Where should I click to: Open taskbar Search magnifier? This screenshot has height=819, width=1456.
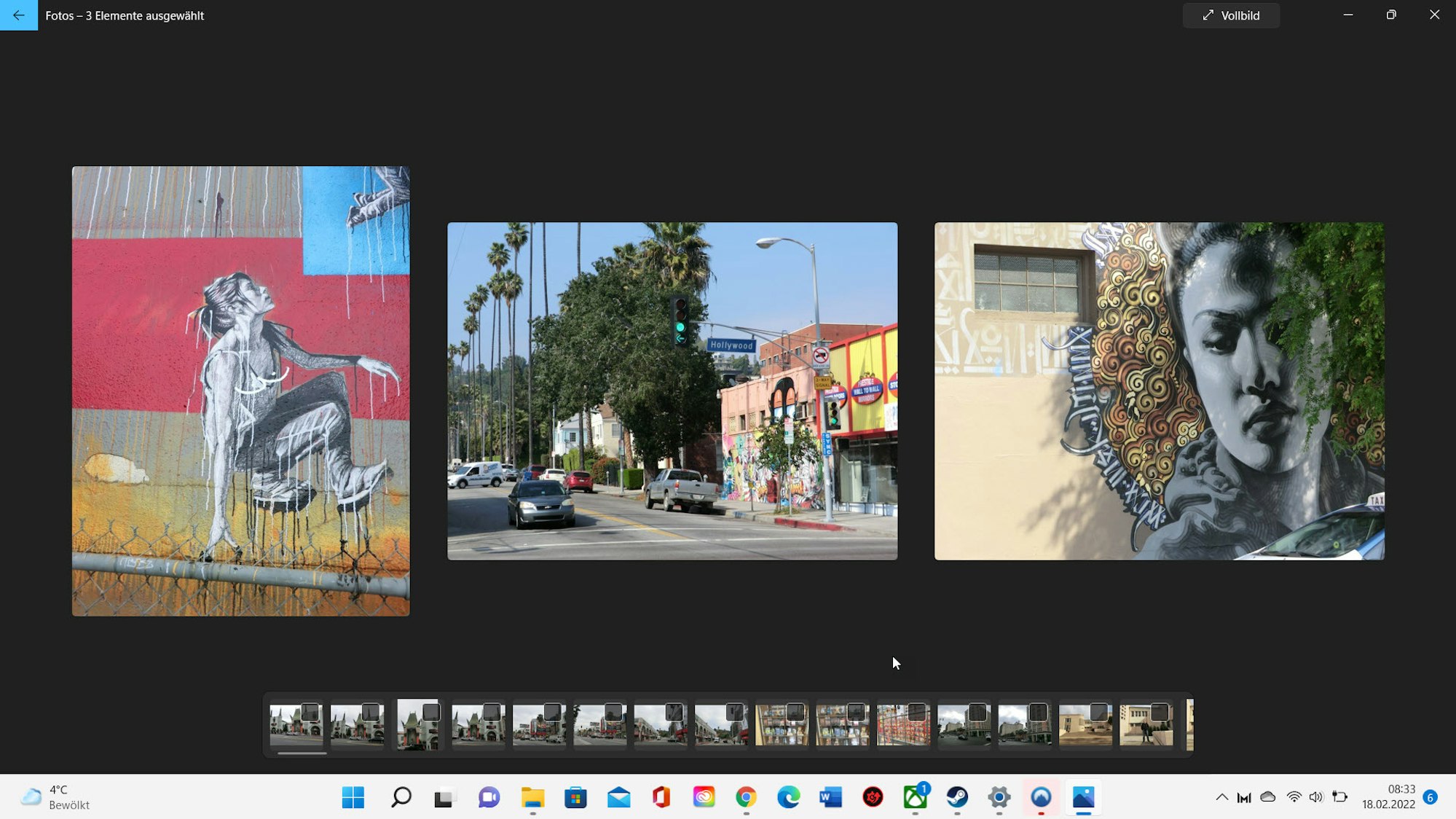(x=401, y=797)
